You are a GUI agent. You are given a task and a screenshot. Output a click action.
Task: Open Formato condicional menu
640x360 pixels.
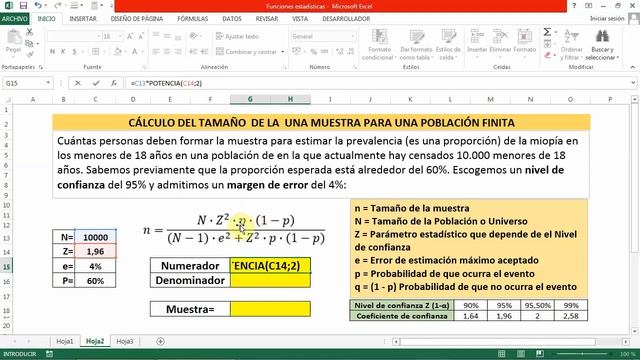point(379,45)
